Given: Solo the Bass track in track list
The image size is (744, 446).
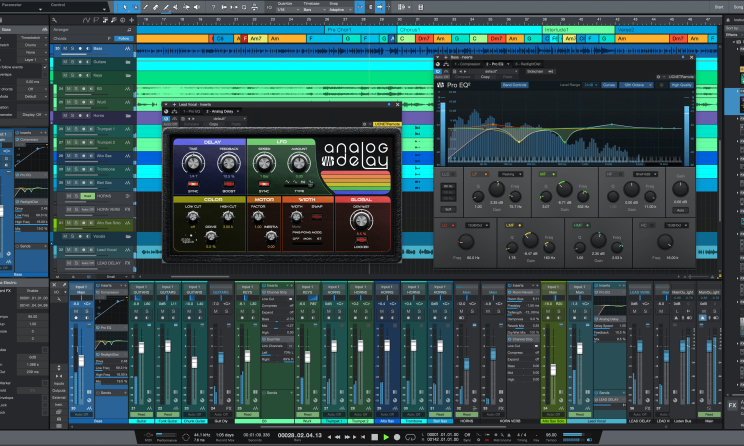Looking at the screenshot, I should coord(72,48).
